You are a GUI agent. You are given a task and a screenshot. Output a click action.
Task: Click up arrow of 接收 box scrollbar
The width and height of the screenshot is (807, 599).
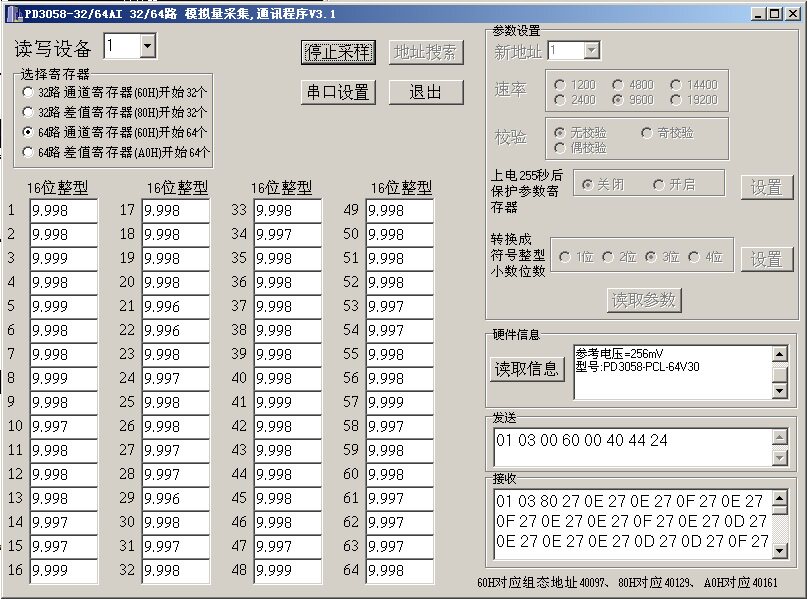click(x=780, y=498)
